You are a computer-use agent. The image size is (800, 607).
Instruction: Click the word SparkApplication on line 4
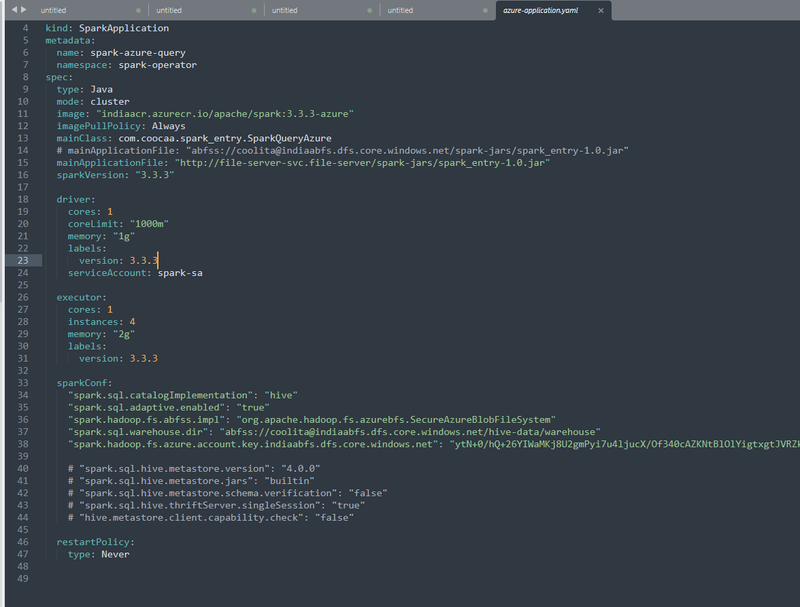(x=124, y=28)
